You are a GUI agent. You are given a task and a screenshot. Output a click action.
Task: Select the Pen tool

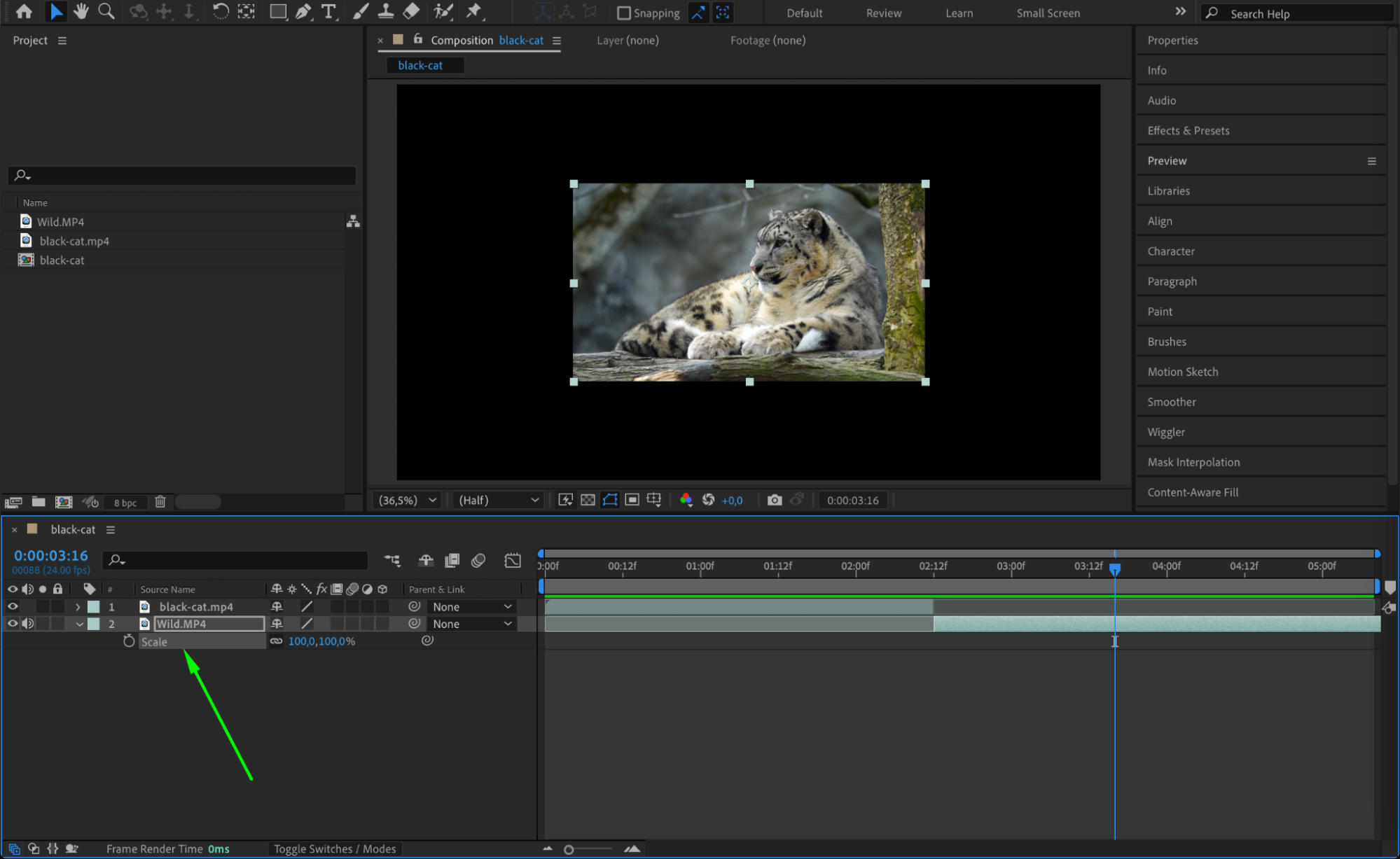point(303,11)
